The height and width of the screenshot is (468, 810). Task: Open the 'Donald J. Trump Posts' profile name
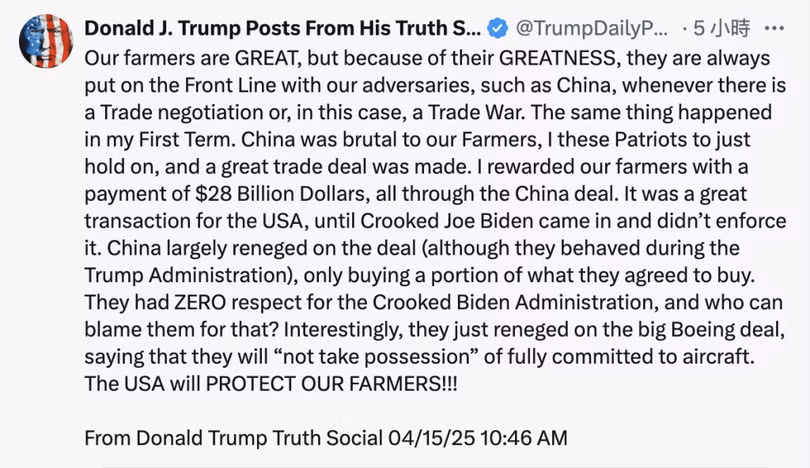coord(282,28)
